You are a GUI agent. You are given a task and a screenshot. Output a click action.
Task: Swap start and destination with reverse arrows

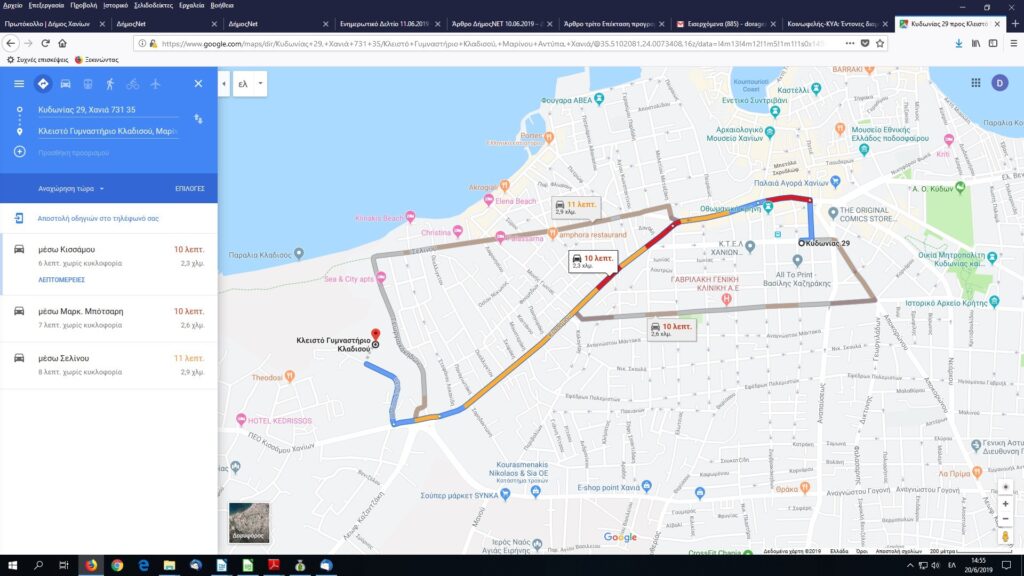point(198,120)
